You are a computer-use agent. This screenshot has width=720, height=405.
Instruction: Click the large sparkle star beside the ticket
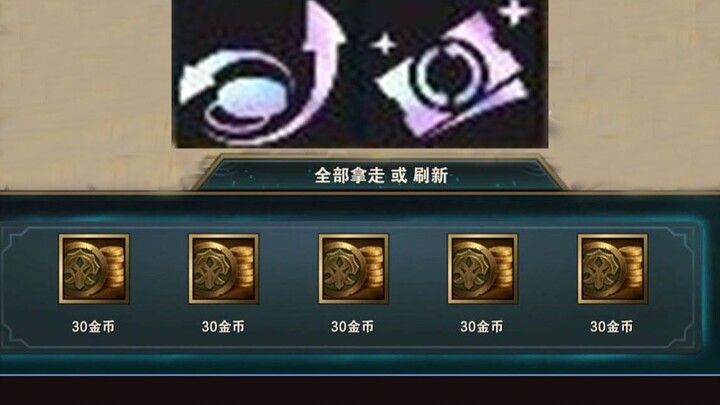click(x=384, y=45)
